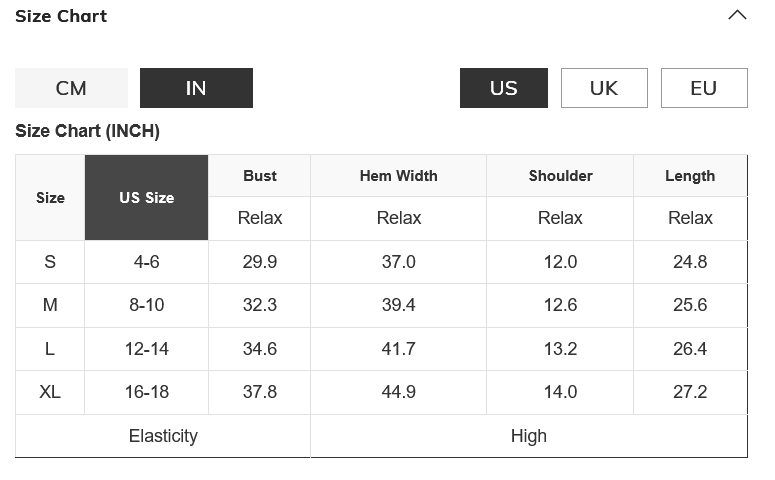This screenshot has width=775, height=480.
Task: Select the M size row label
Action: pyautogui.click(x=50, y=305)
